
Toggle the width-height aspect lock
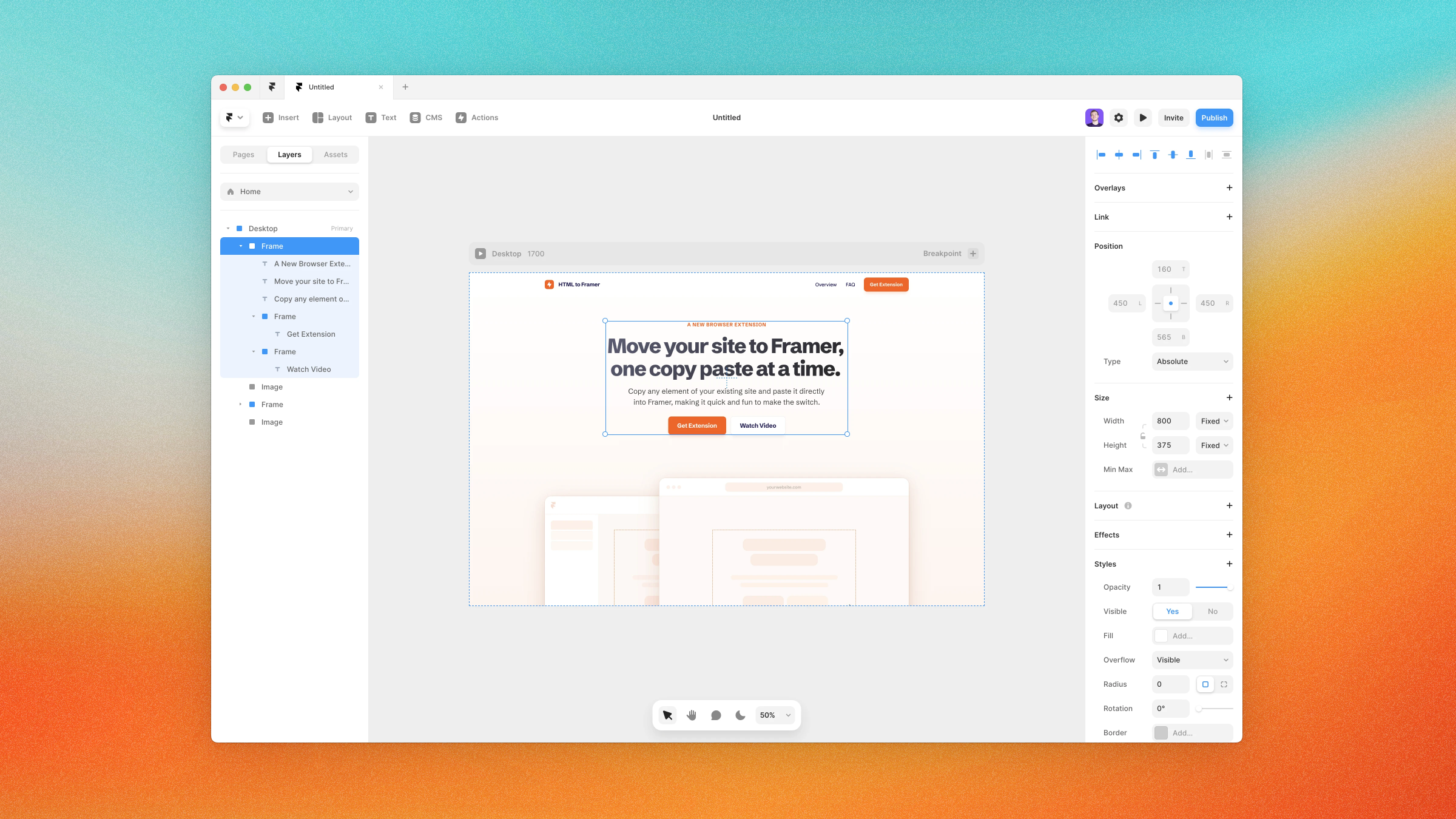click(x=1143, y=436)
